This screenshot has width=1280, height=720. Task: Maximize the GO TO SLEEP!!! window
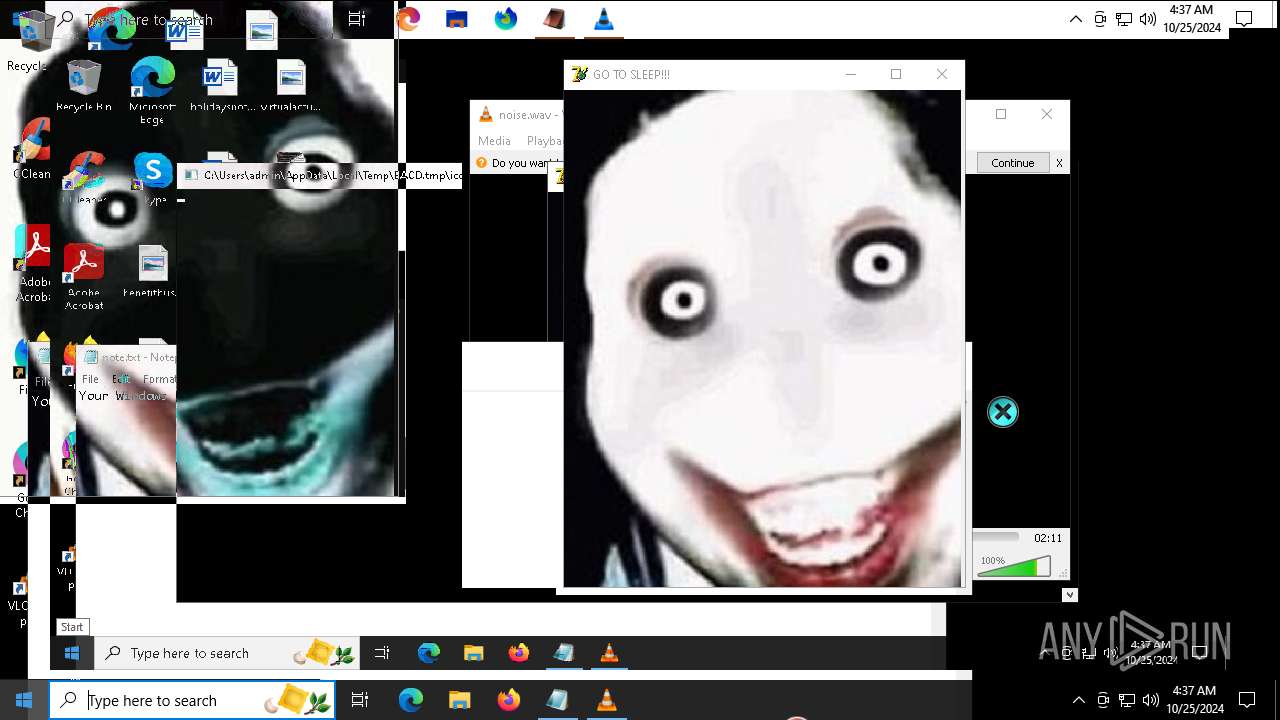pos(896,74)
